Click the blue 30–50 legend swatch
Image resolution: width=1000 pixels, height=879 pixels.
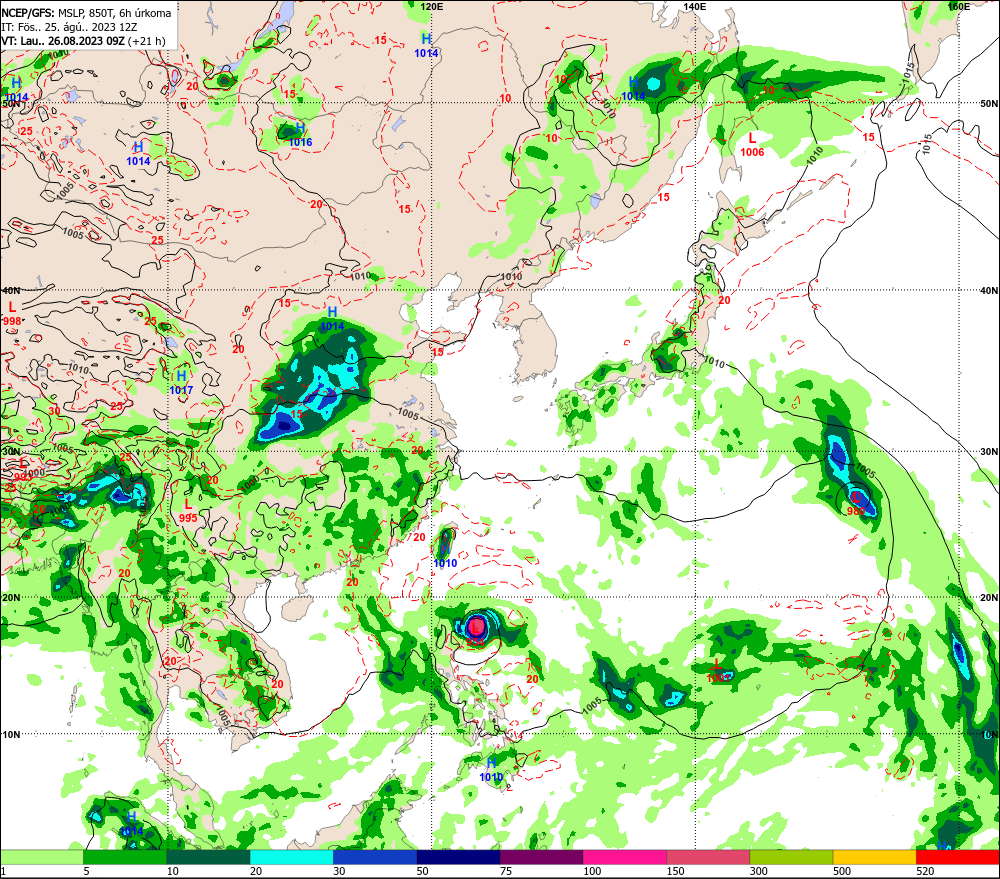pyautogui.click(x=375, y=857)
